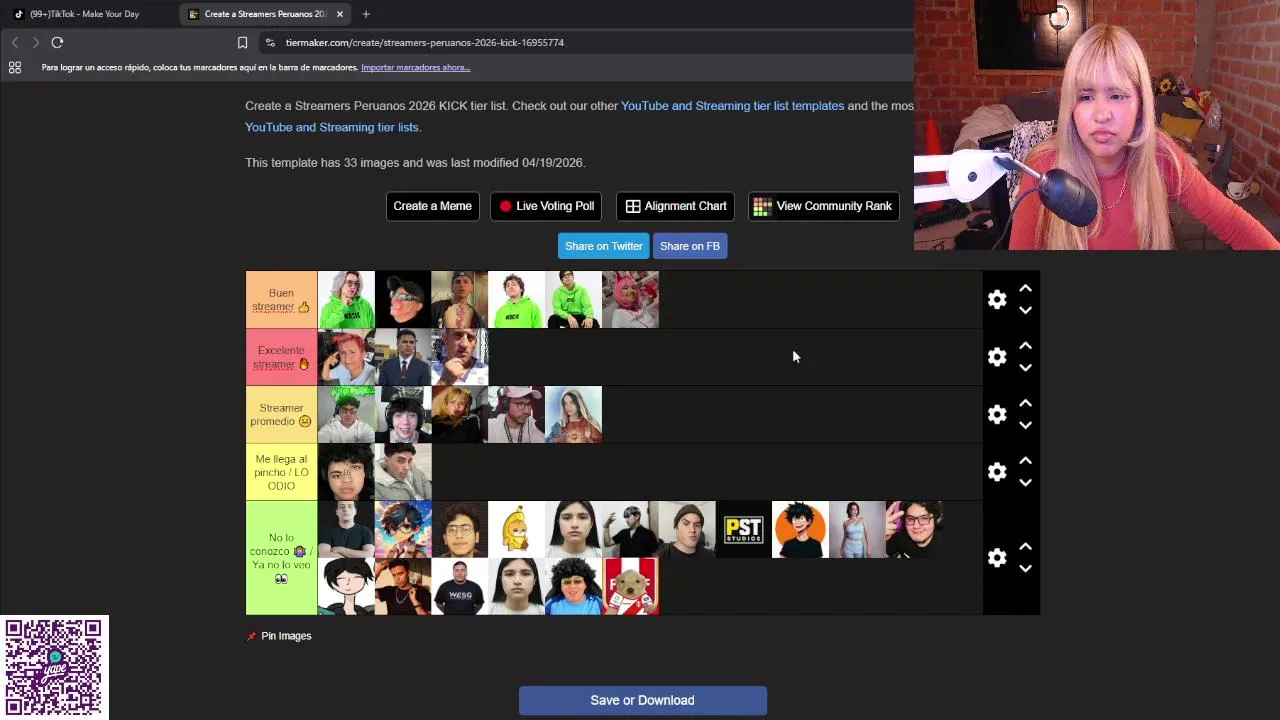
Task: Select the dog with Peru flag image
Action: point(630,586)
